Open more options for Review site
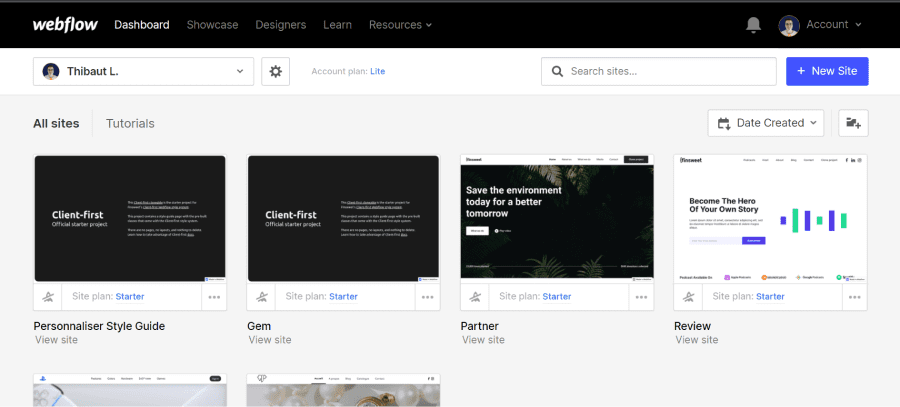Screen dimensions: 900x407 click(x=855, y=297)
